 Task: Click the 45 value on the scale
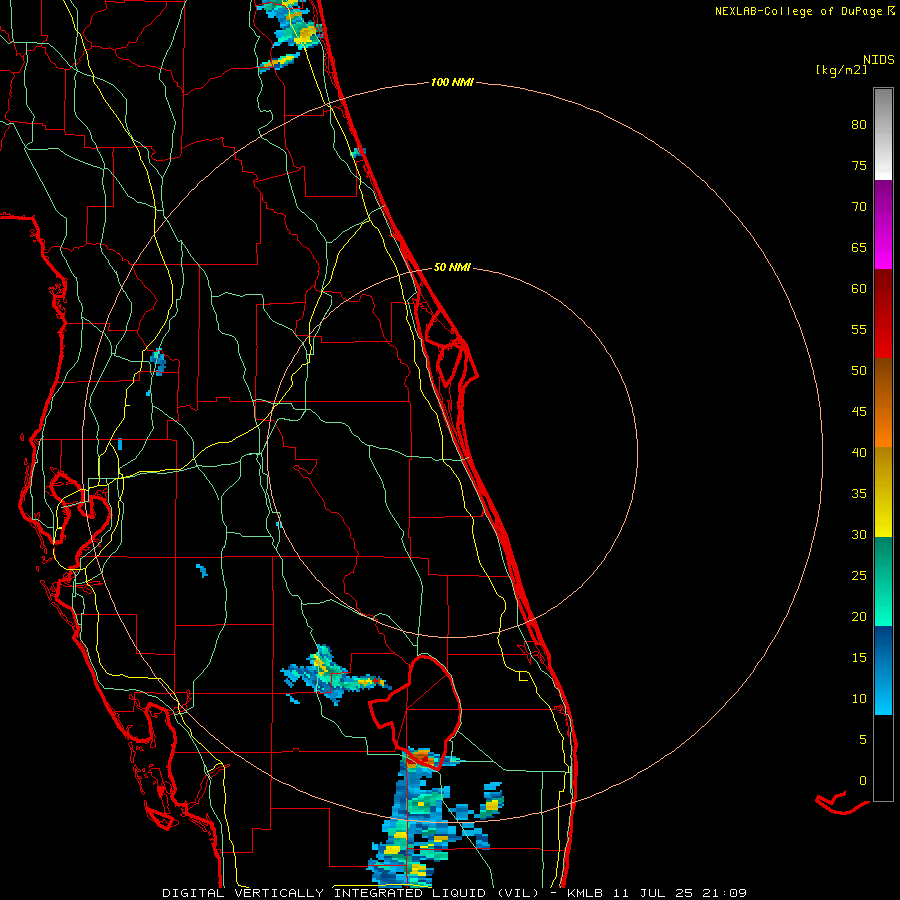859,412
